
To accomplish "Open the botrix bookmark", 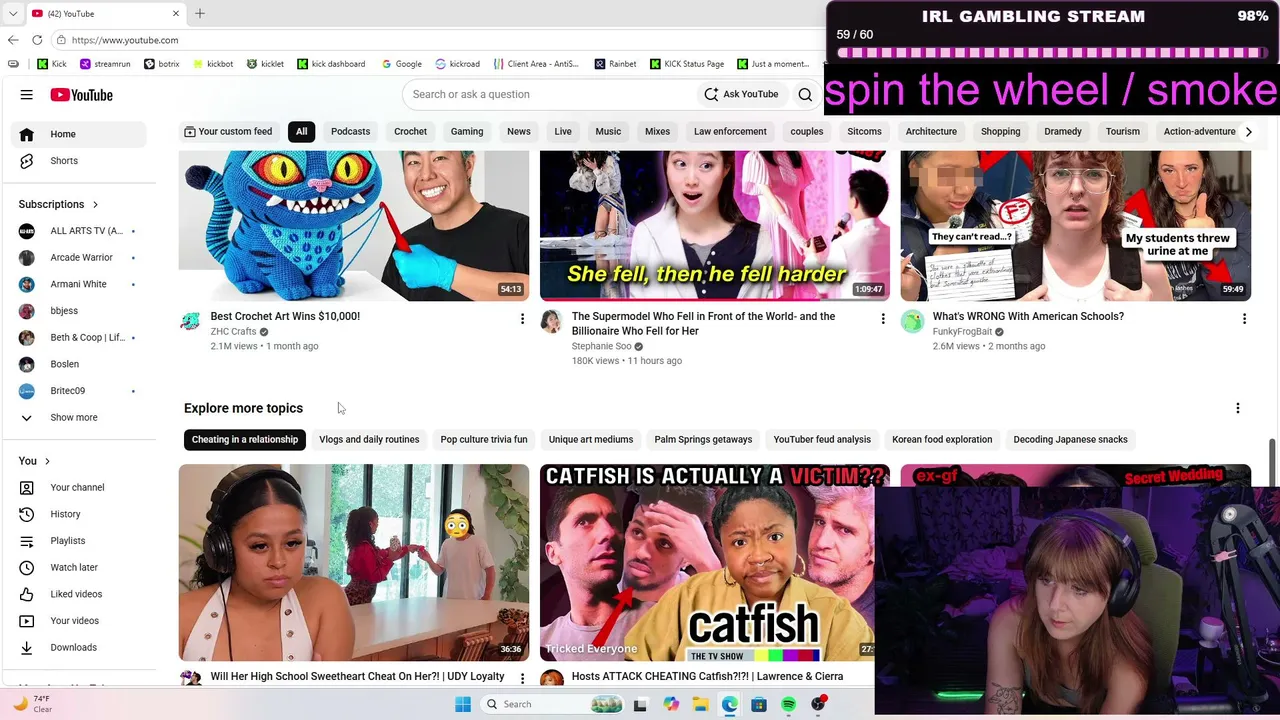I will (x=162, y=64).
